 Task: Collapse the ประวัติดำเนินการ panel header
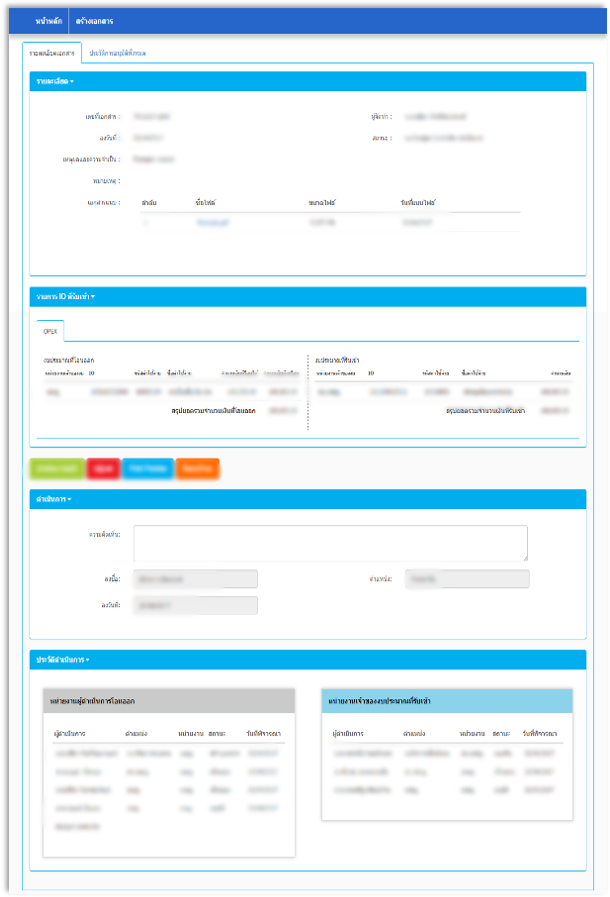pyautogui.click(x=62, y=660)
